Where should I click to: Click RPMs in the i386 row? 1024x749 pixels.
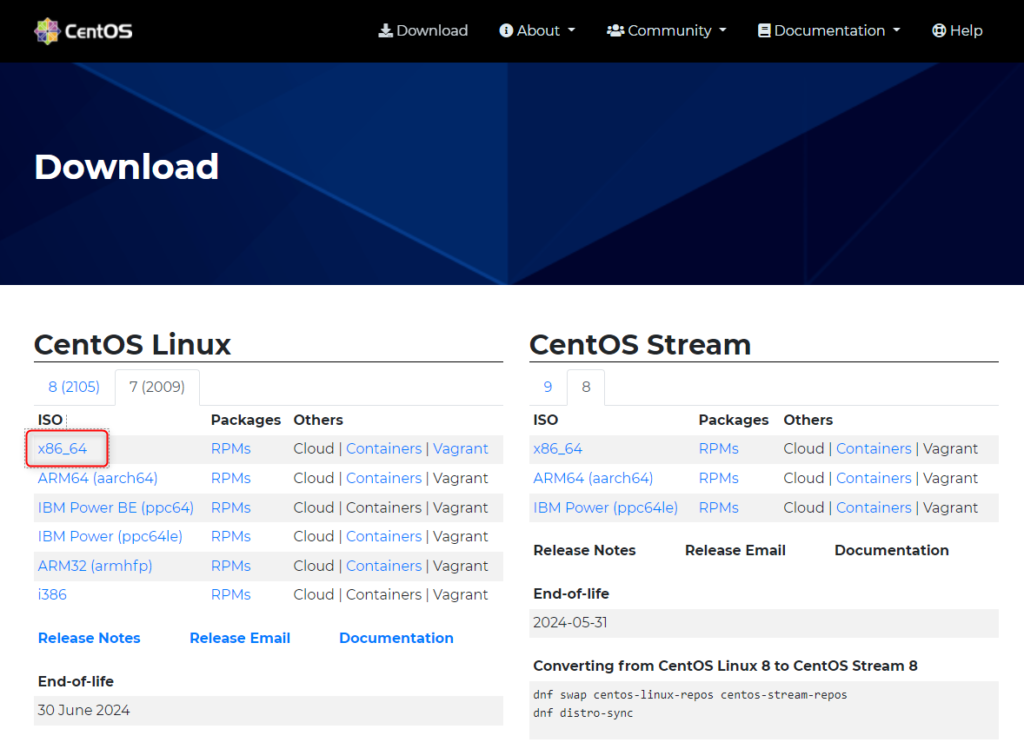pos(231,594)
